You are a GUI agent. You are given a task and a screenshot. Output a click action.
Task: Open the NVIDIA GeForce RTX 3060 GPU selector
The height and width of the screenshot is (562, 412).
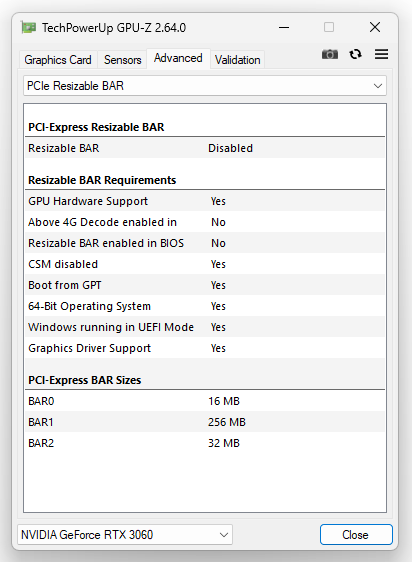tap(125, 535)
